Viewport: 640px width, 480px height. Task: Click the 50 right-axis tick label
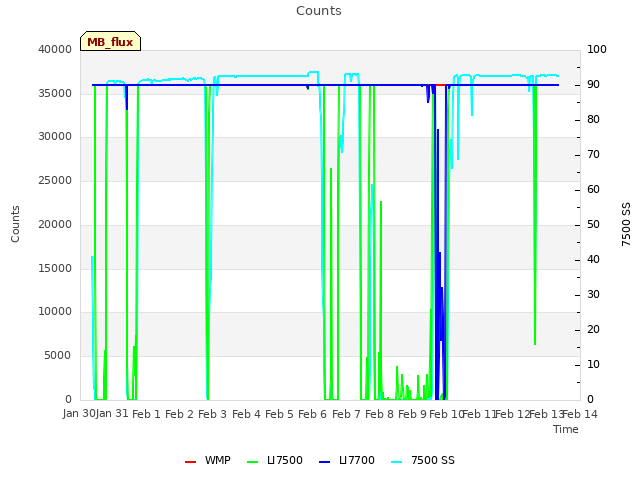point(593,224)
